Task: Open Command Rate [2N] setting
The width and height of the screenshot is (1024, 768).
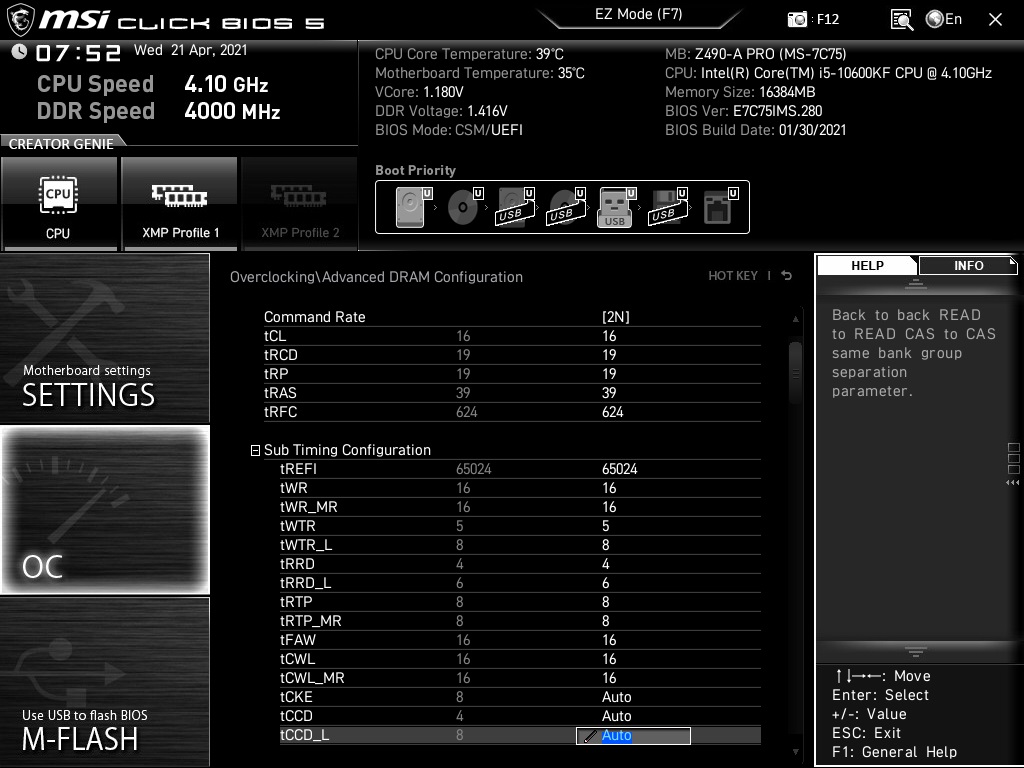Action: [x=616, y=317]
